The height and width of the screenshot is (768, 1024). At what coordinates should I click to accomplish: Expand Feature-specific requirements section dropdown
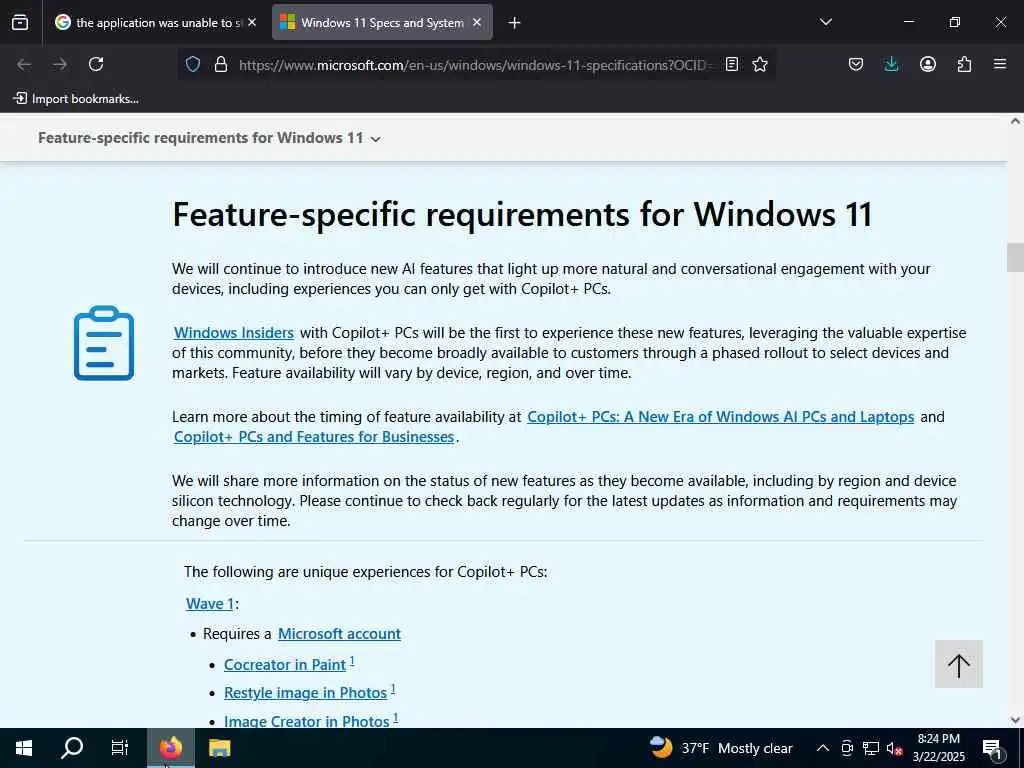click(209, 138)
